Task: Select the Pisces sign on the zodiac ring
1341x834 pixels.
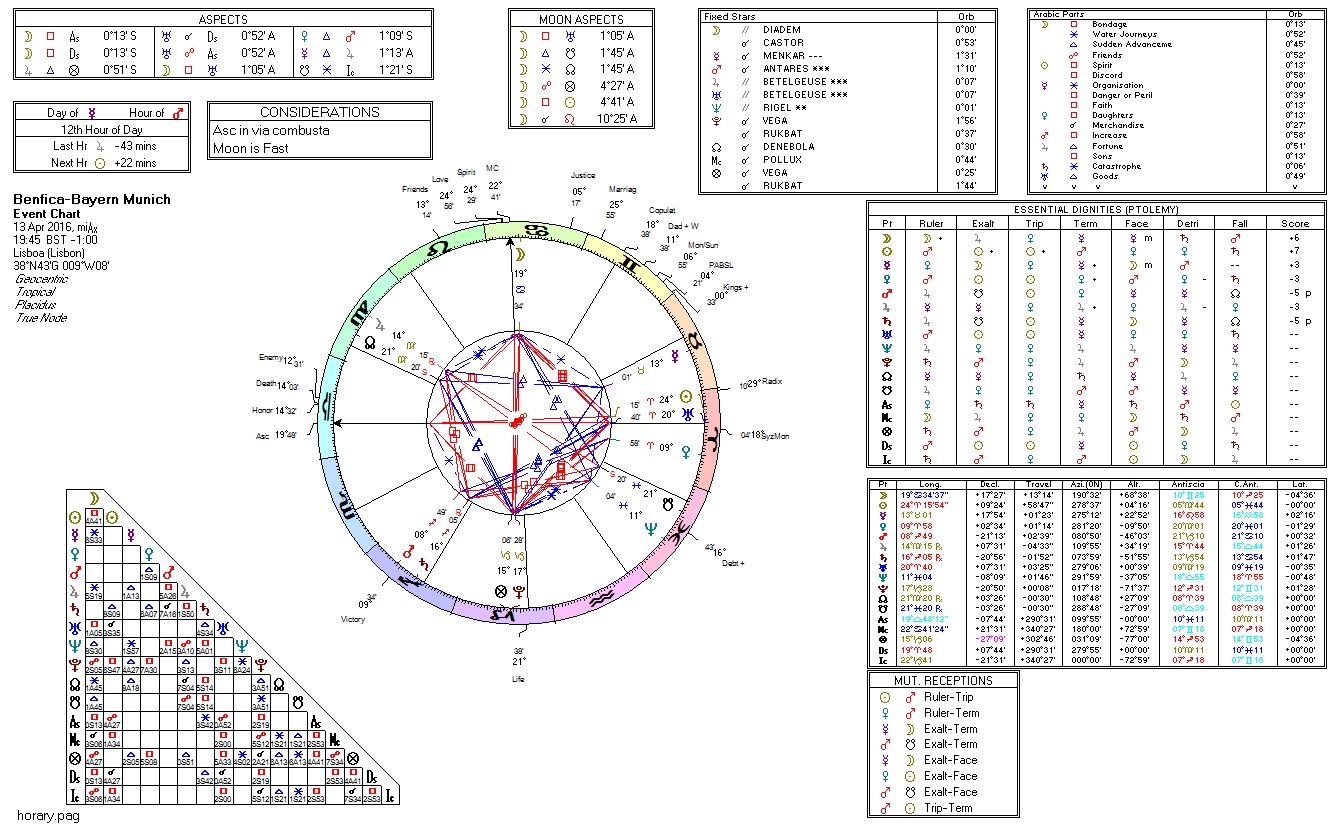Action: click(x=679, y=534)
